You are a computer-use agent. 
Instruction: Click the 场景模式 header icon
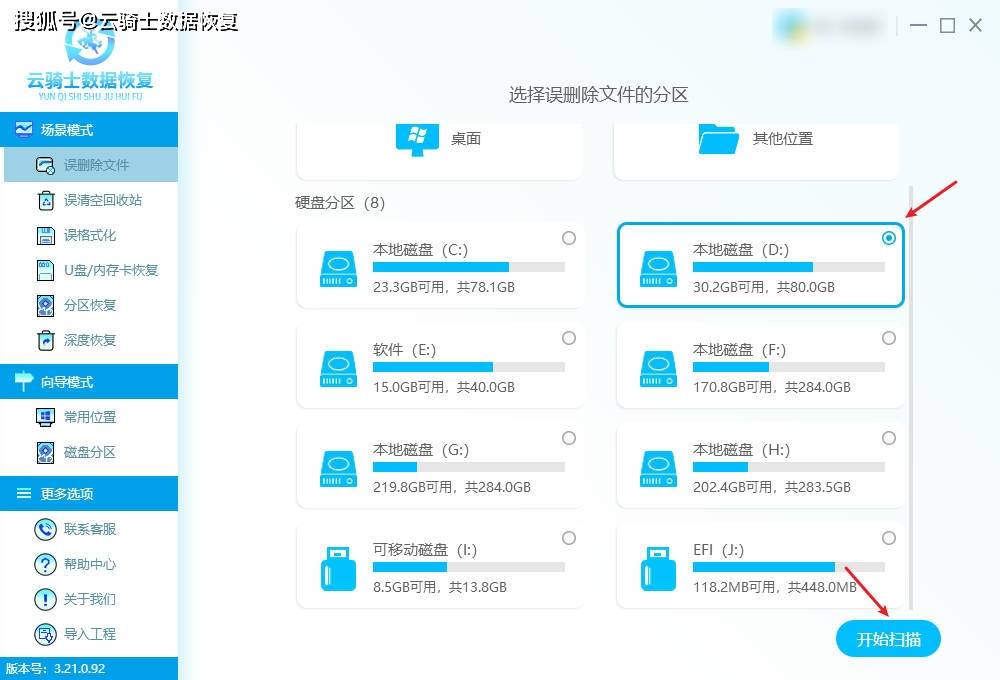(24, 129)
